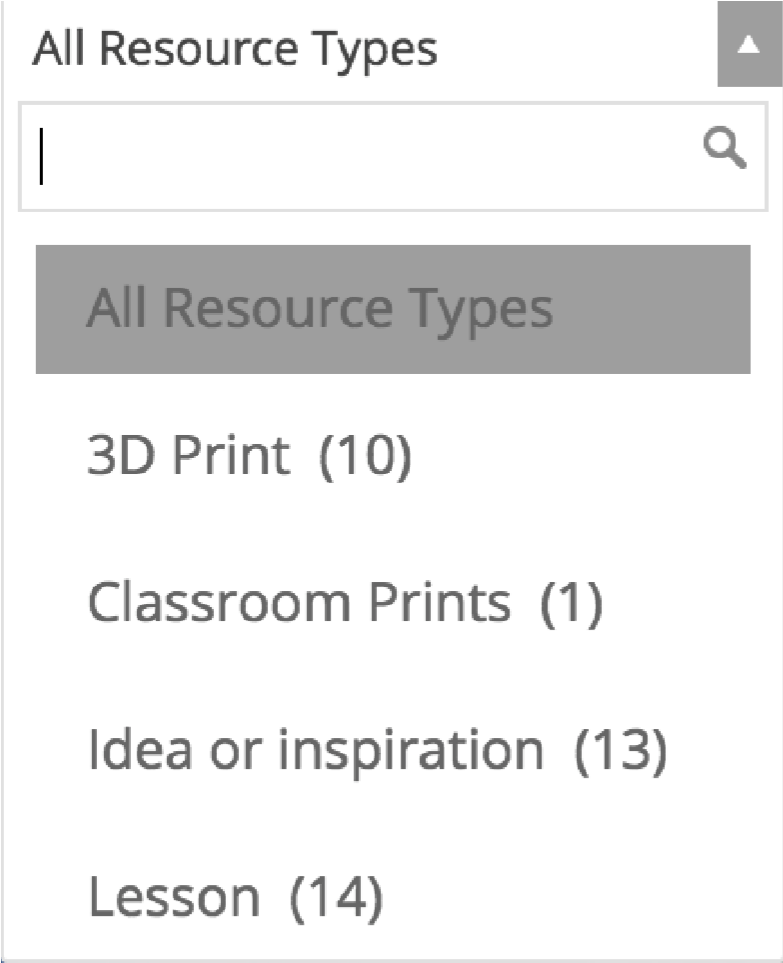
Task: Submit the search via the magnifier
Action: click(725, 147)
